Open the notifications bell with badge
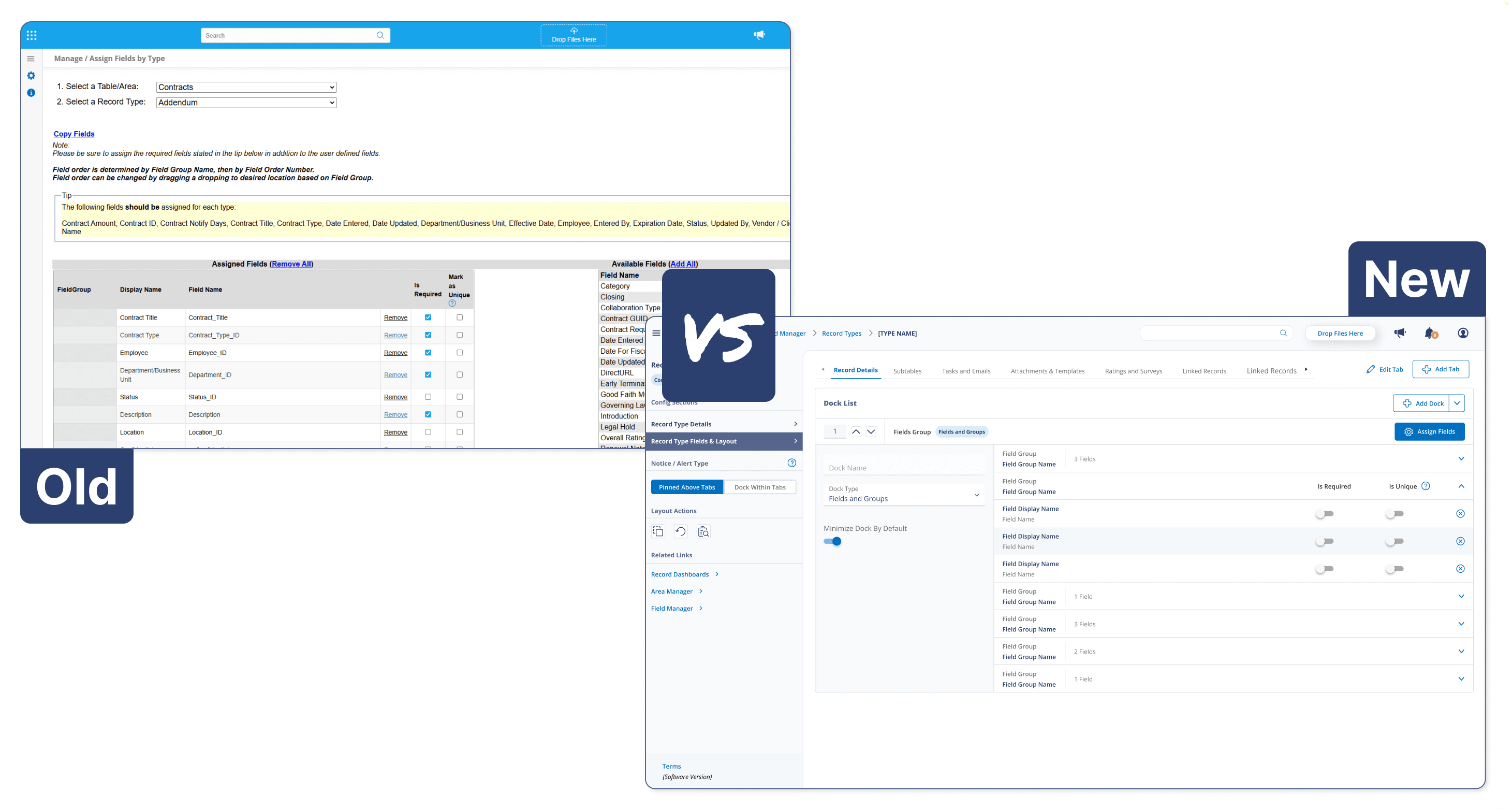This screenshot has width=1512, height=809. click(x=1429, y=333)
